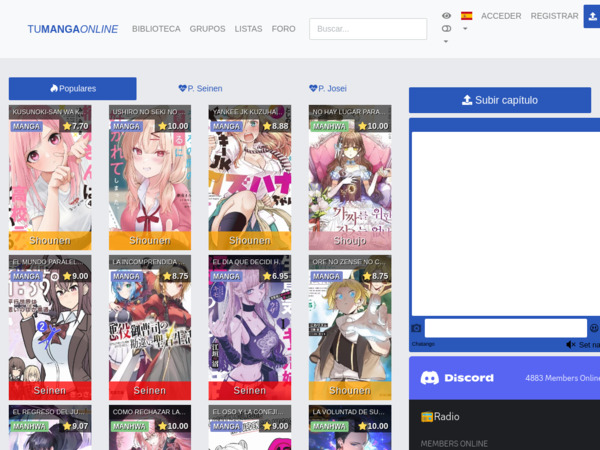Open the emoji smiley picker in chat
The height and width of the screenshot is (450, 600).
pos(594,328)
